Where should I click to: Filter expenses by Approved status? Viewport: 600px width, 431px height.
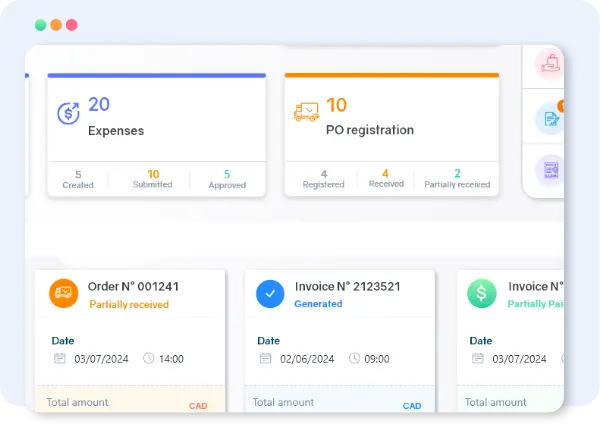(227, 178)
